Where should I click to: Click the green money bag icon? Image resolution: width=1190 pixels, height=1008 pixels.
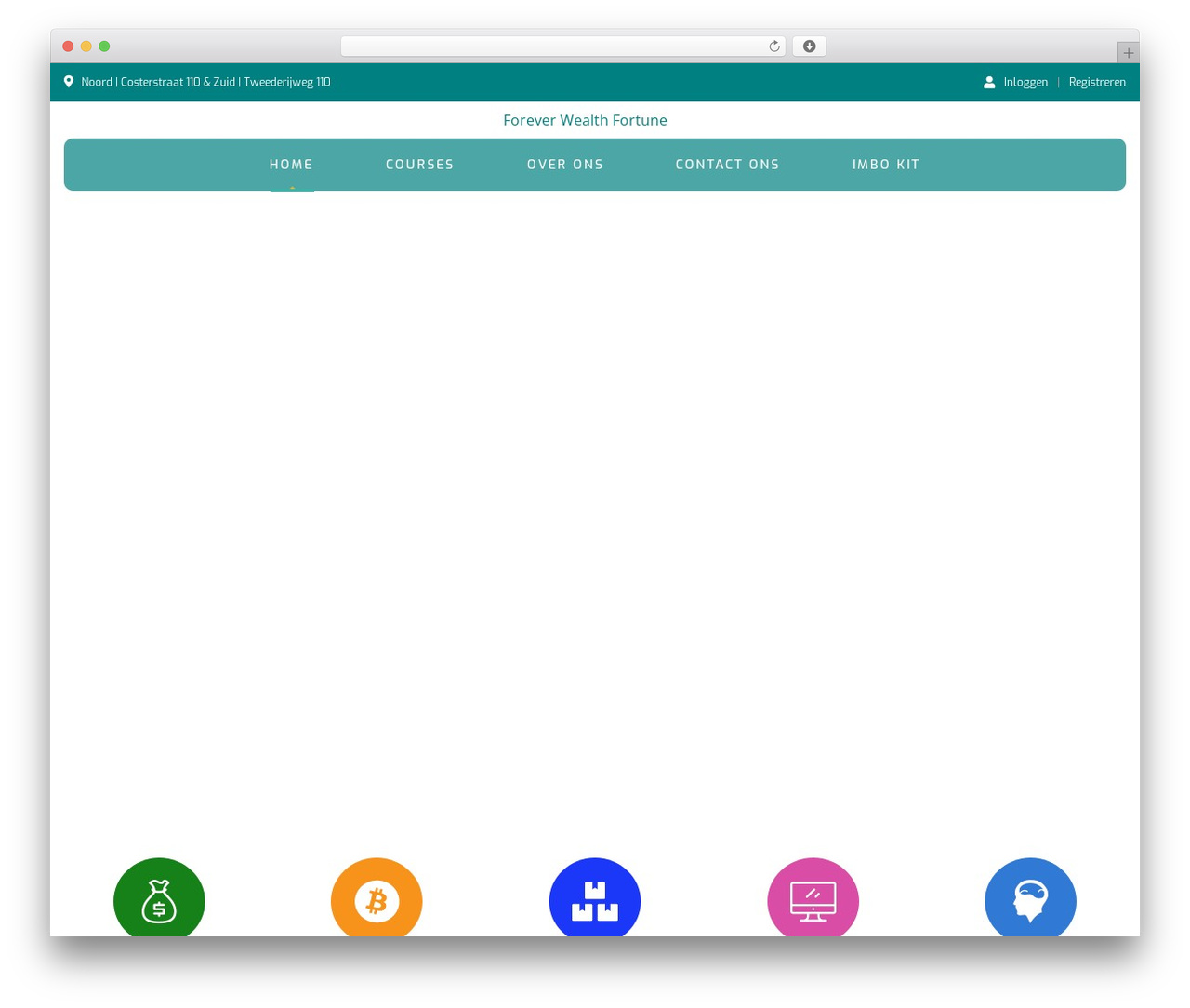tap(159, 897)
